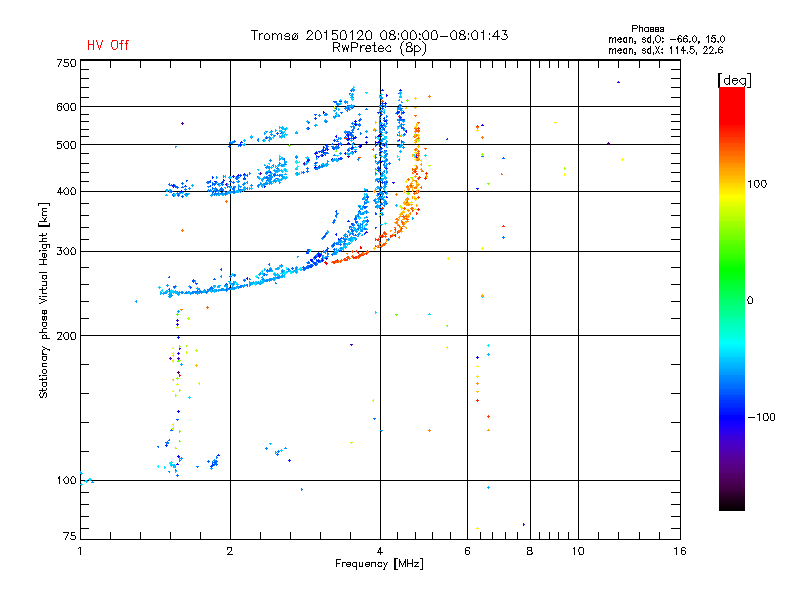Click the '500' height axis label

(66, 145)
